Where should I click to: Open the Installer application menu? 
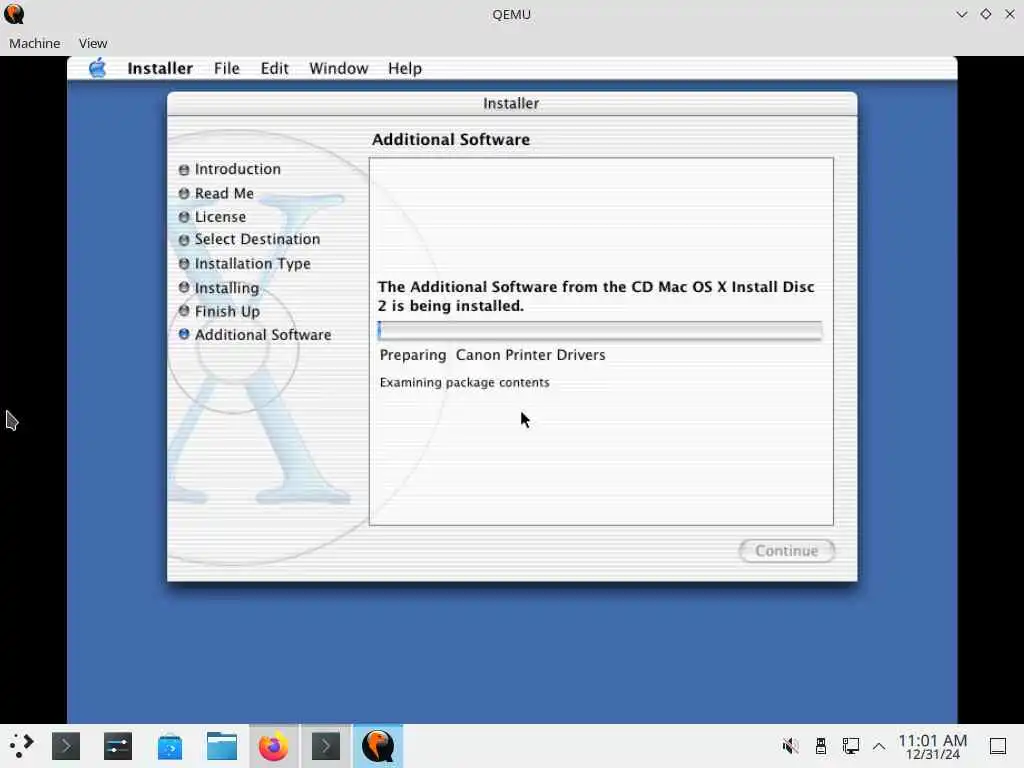(x=160, y=69)
